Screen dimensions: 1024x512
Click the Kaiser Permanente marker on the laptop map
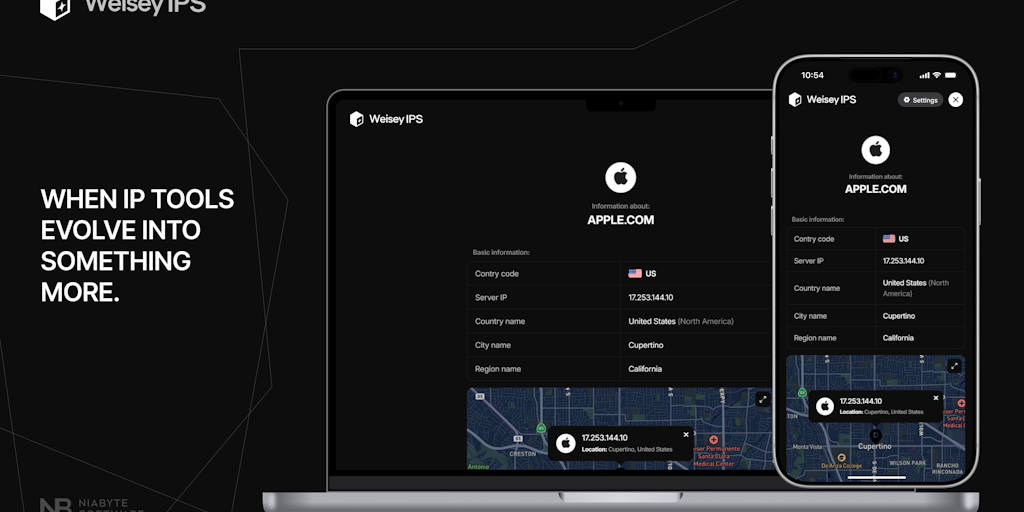(713, 441)
